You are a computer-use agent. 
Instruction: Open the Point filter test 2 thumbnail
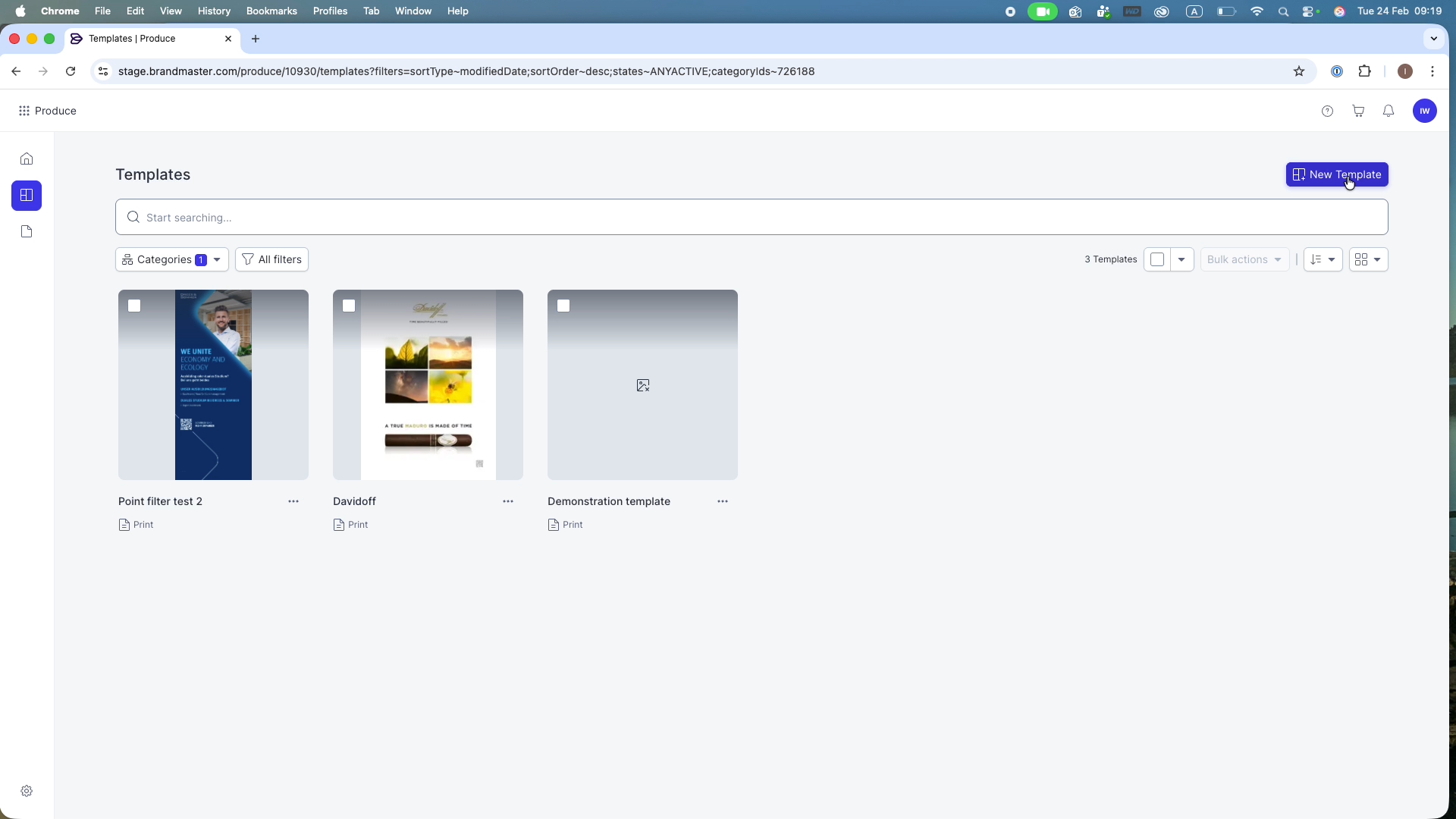[213, 384]
